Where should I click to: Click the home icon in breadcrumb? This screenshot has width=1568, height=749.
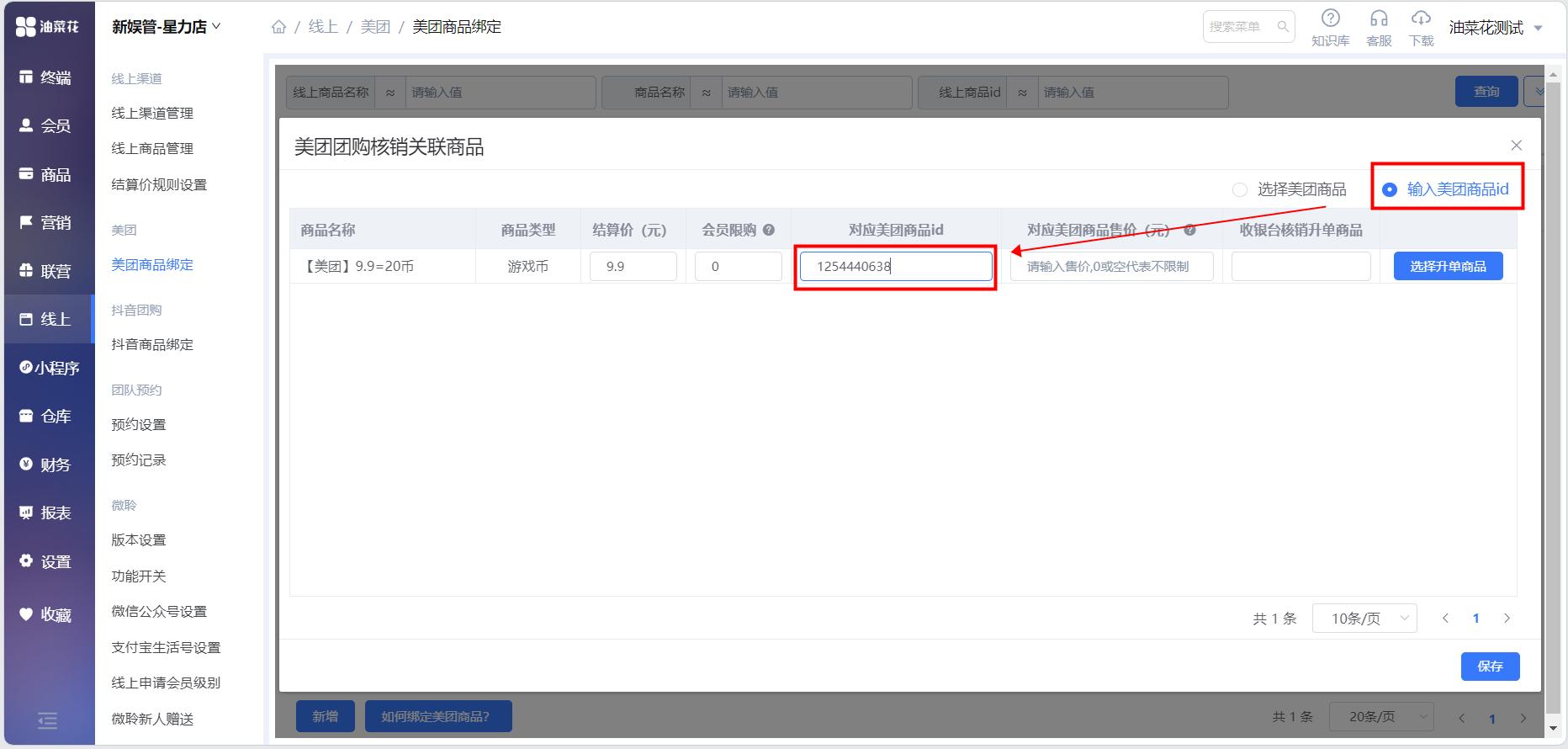click(x=278, y=27)
